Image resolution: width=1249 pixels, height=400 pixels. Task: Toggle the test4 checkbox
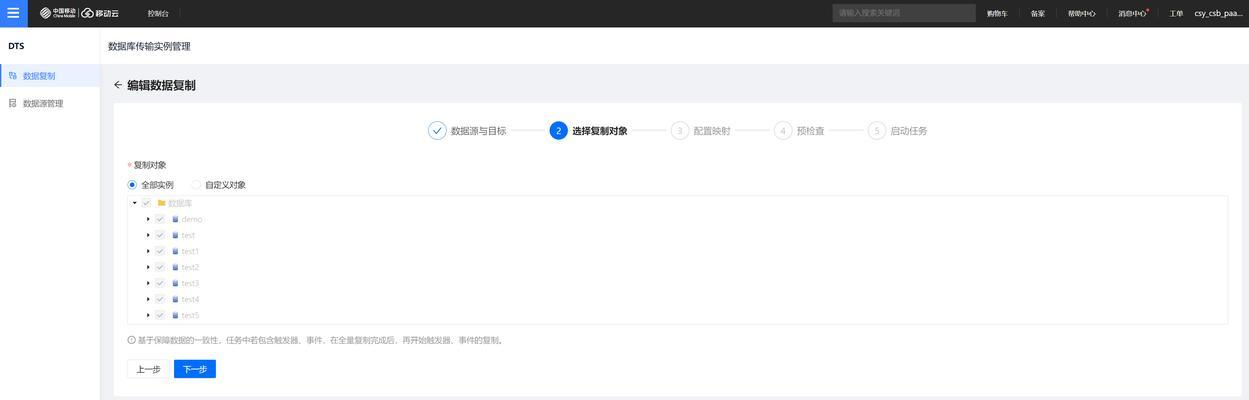[x=160, y=299]
